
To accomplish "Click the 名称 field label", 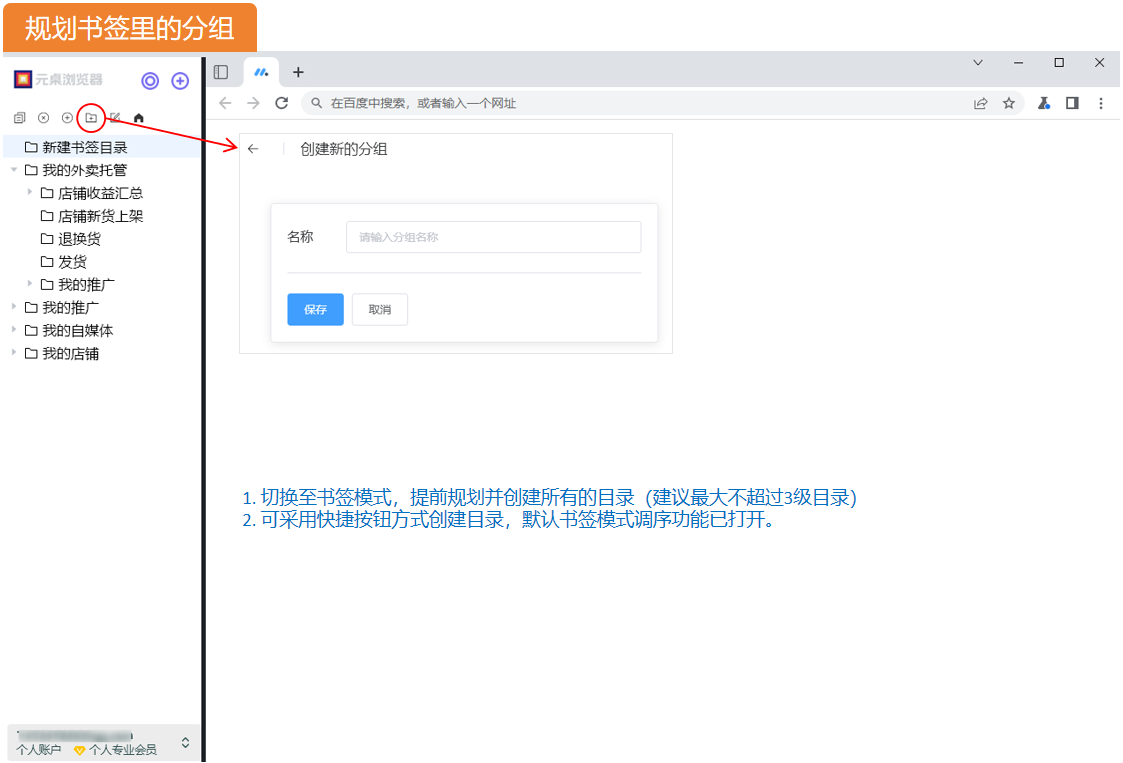I will [x=300, y=236].
